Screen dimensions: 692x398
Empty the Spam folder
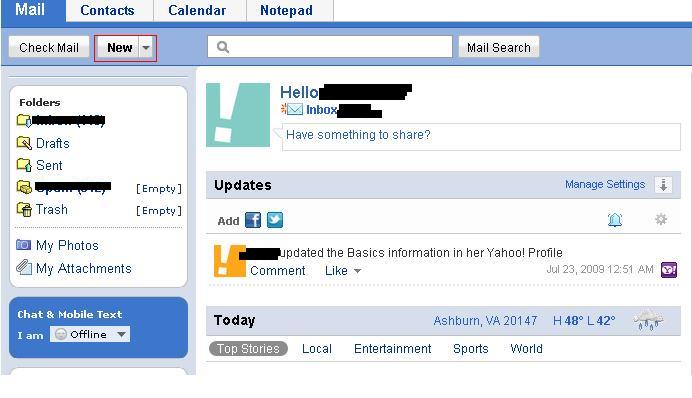(159, 189)
